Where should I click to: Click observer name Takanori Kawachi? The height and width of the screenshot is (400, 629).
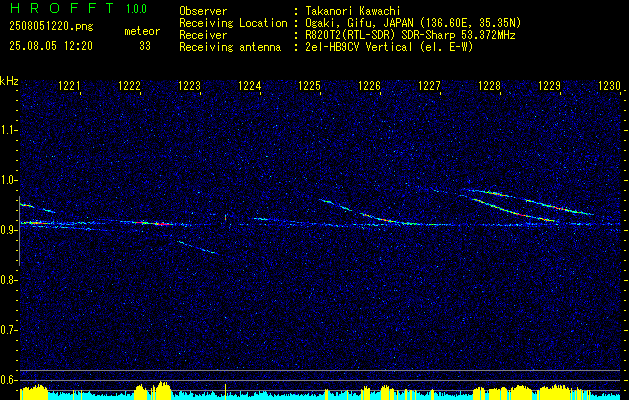click(353, 11)
